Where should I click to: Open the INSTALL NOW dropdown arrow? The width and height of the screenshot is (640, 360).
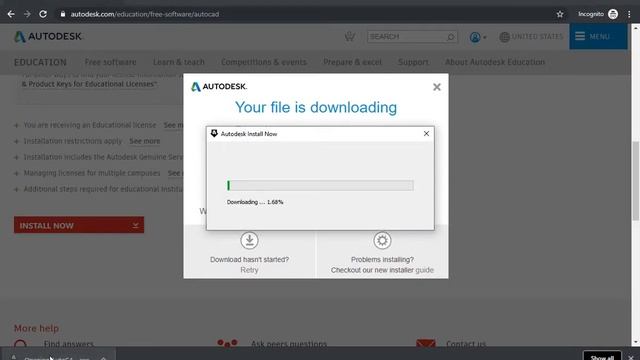[x=136, y=225]
